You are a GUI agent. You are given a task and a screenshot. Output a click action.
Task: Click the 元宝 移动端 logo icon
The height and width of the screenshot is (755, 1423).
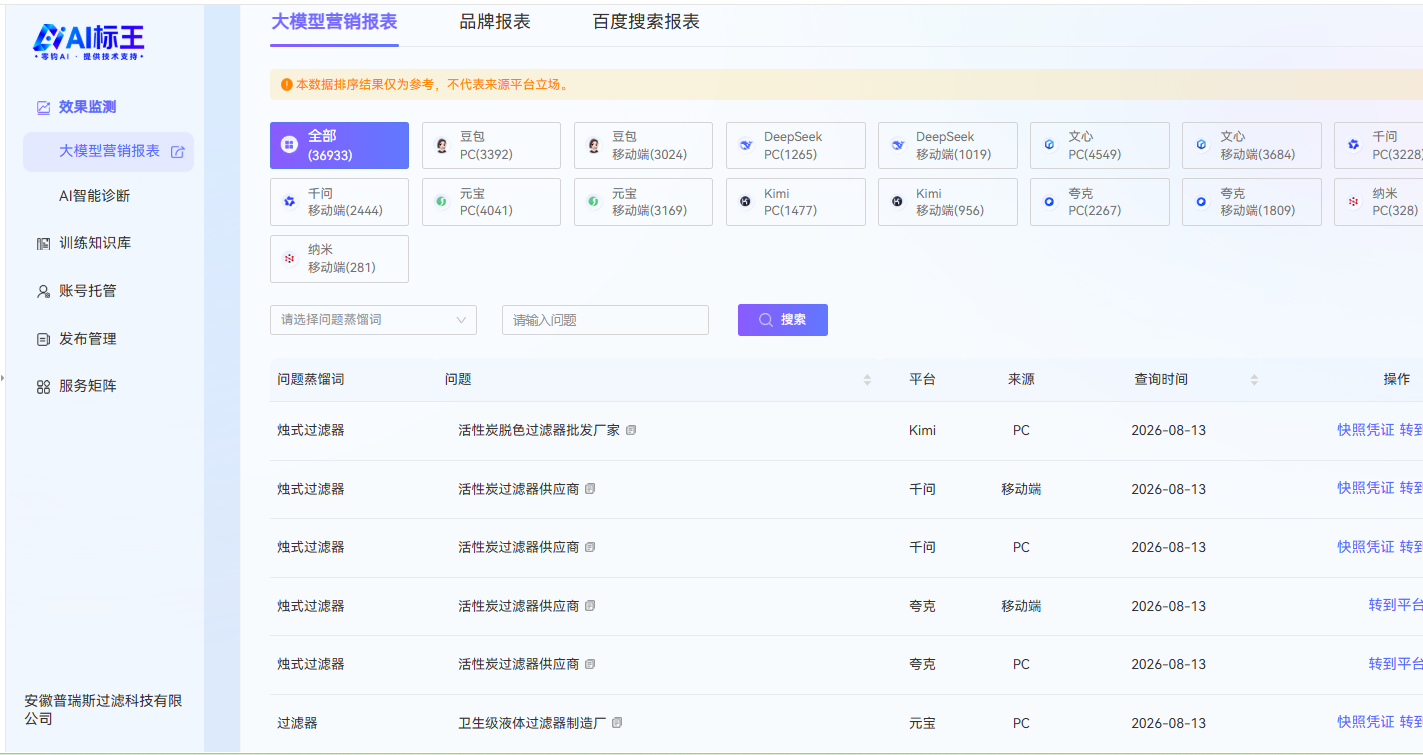593,202
